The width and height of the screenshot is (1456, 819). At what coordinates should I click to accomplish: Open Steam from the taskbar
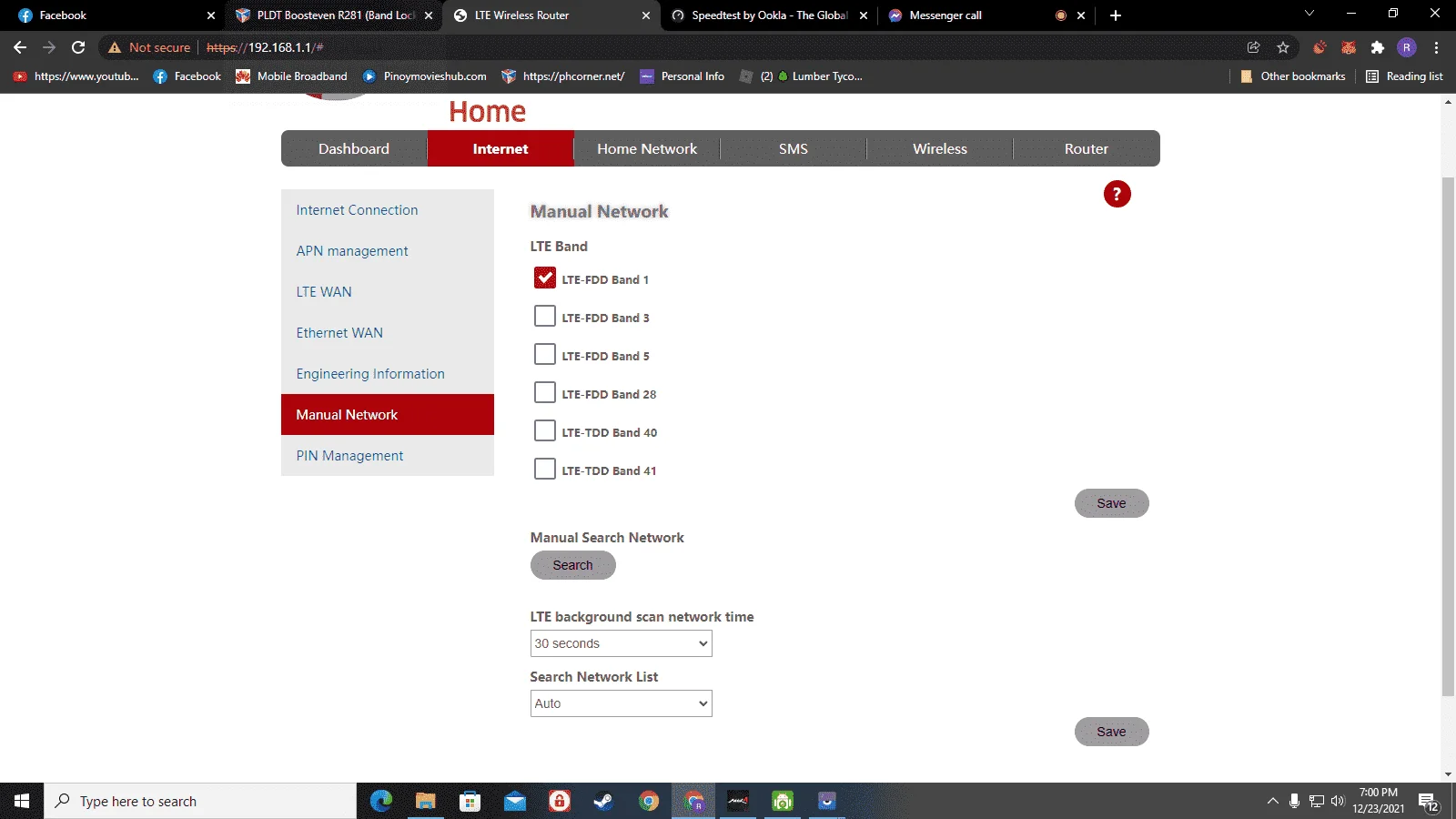pyautogui.click(x=603, y=801)
